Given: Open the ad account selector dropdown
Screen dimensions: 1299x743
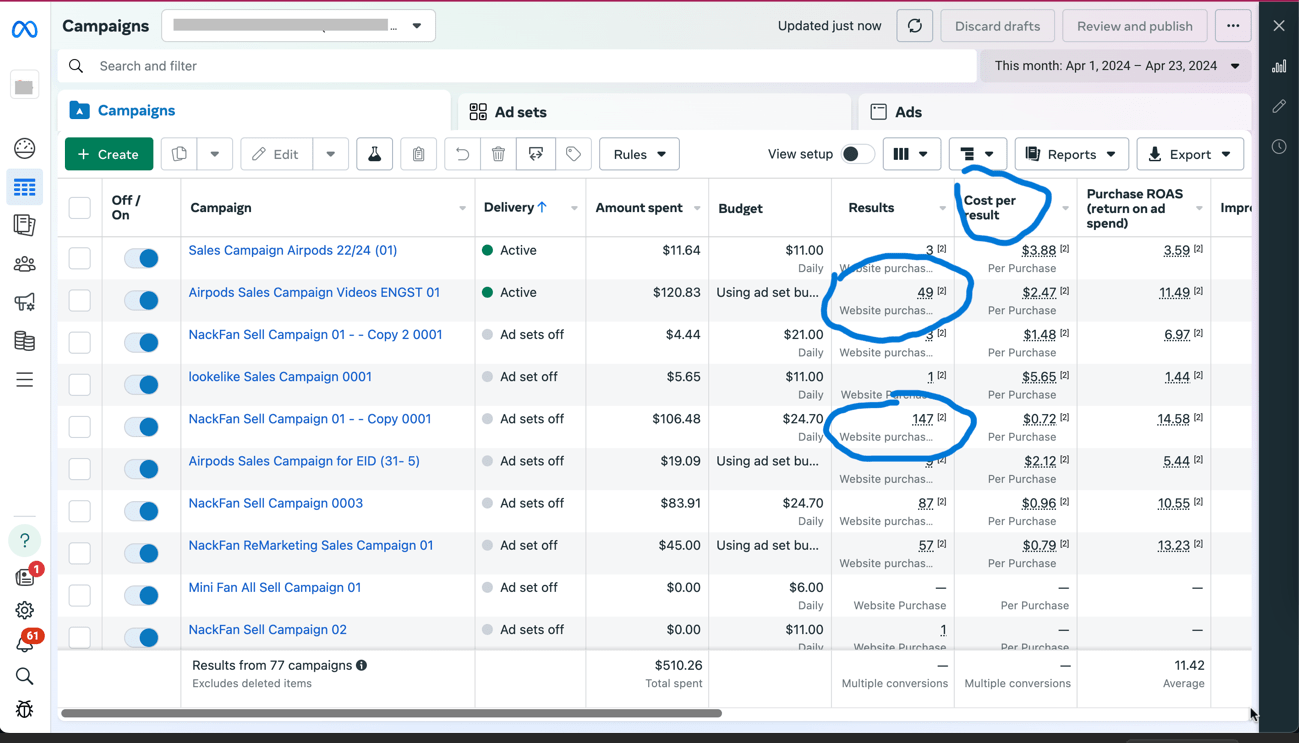Looking at the screenshot, I should click(x=298, y=26).
